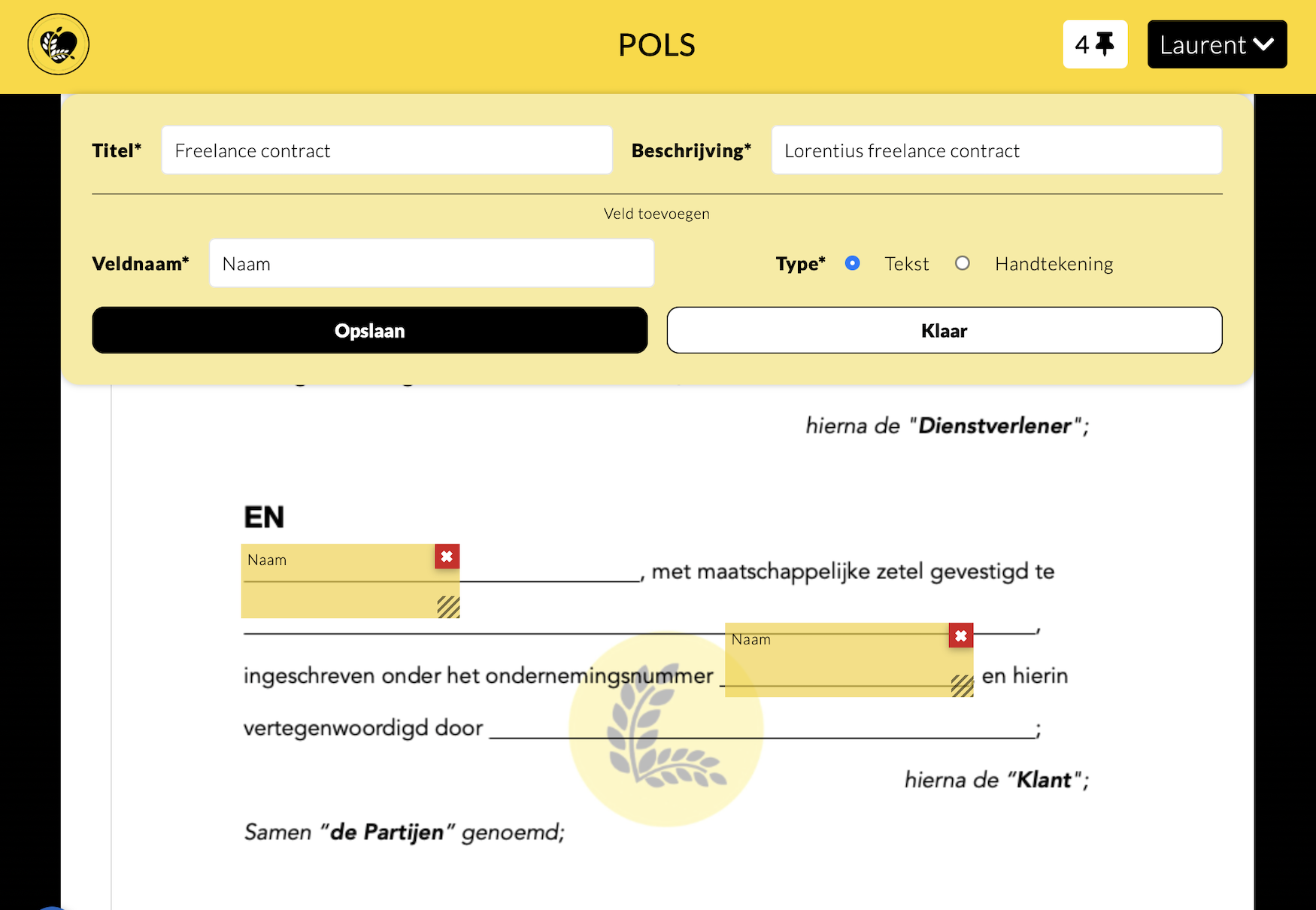
Task: Click resize handle of first Naam field
Action: [448, 607]
